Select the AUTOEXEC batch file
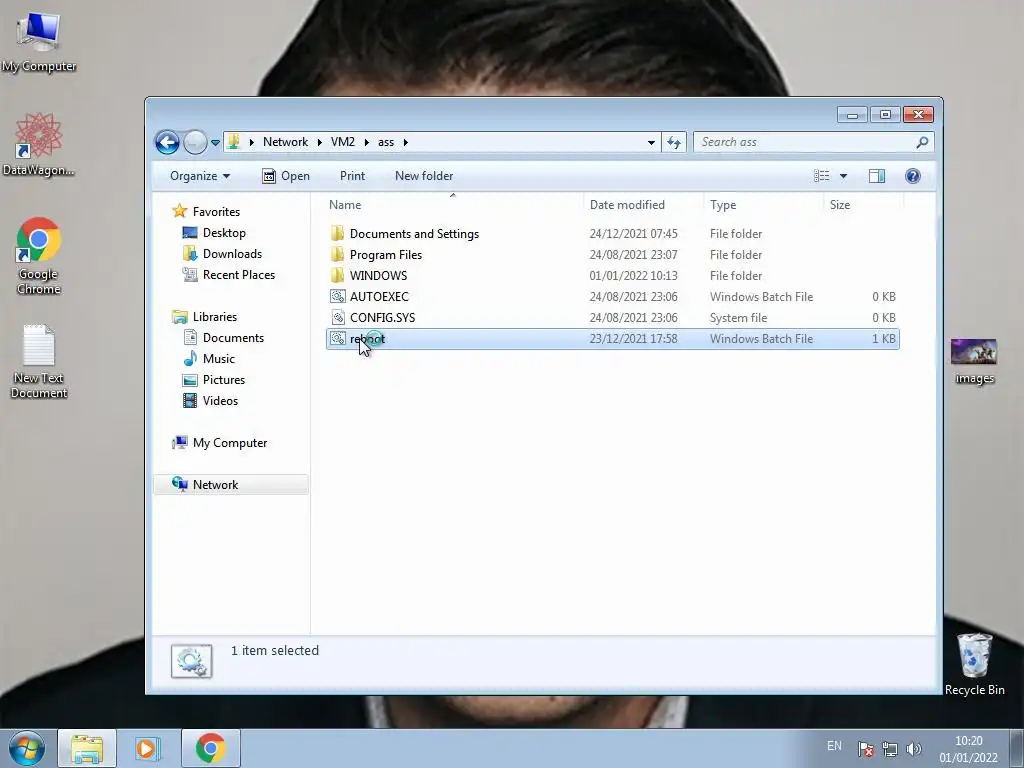Viewport: 1024px width, 768px height. [379, 296]
